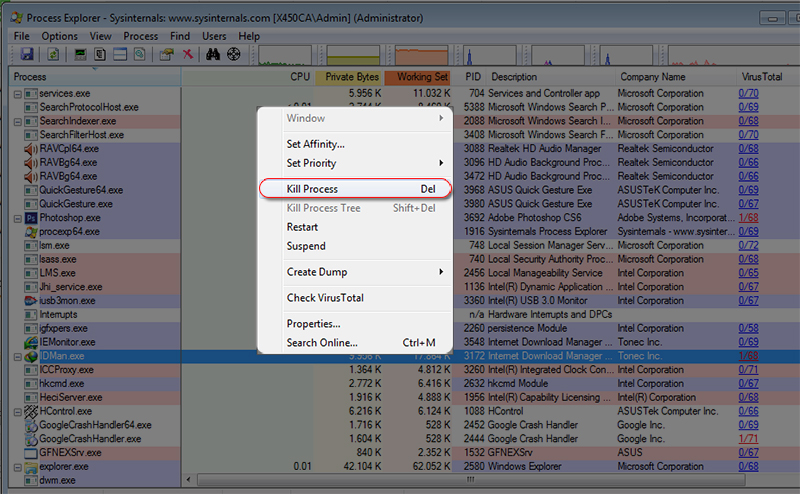Click the Save toolbar icon

point(27,54)
